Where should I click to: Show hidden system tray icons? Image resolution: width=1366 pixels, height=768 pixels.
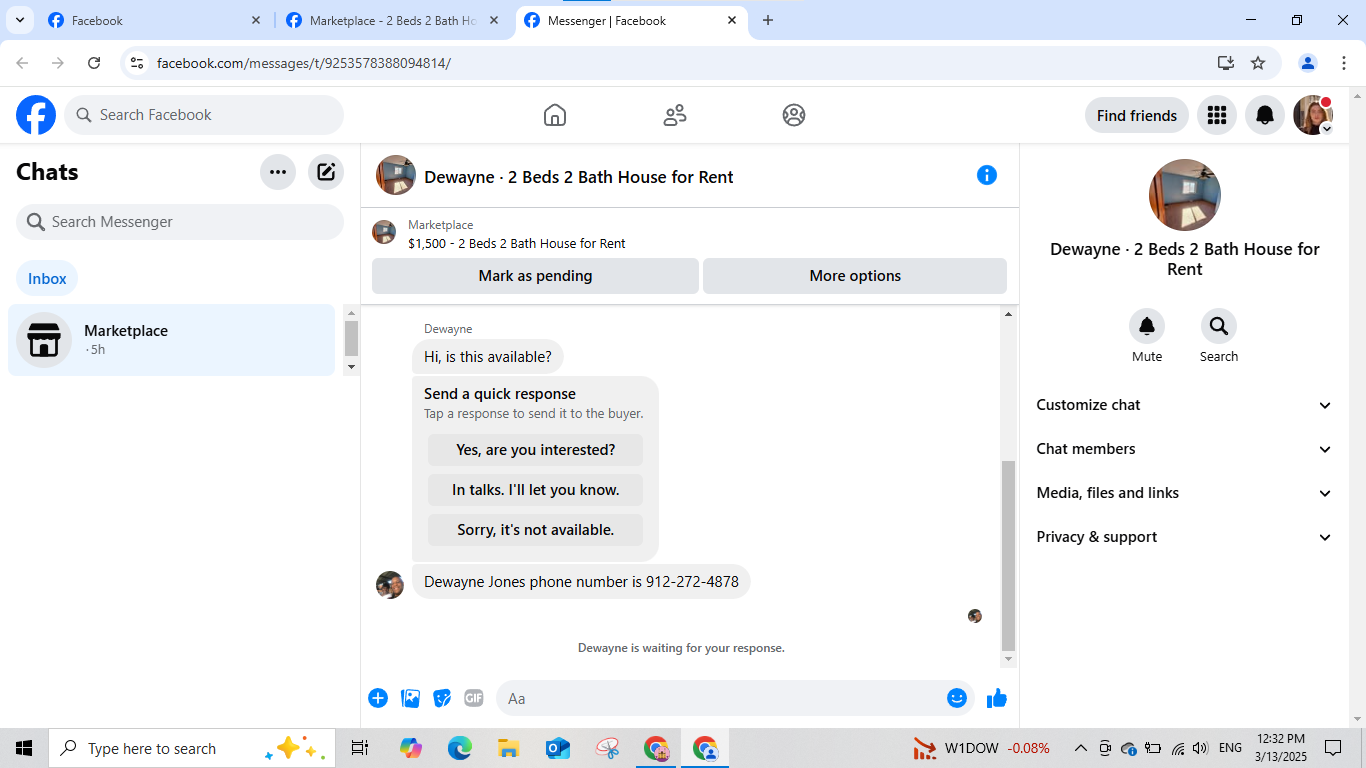tap(1080, 748)
